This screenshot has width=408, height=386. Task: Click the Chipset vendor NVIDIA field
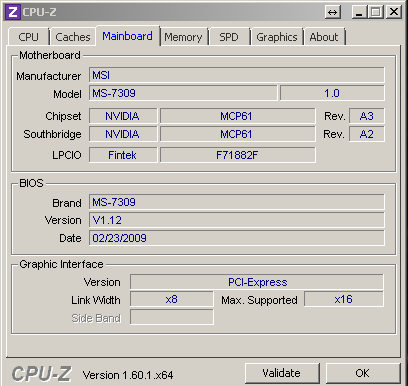click(123, 116)
